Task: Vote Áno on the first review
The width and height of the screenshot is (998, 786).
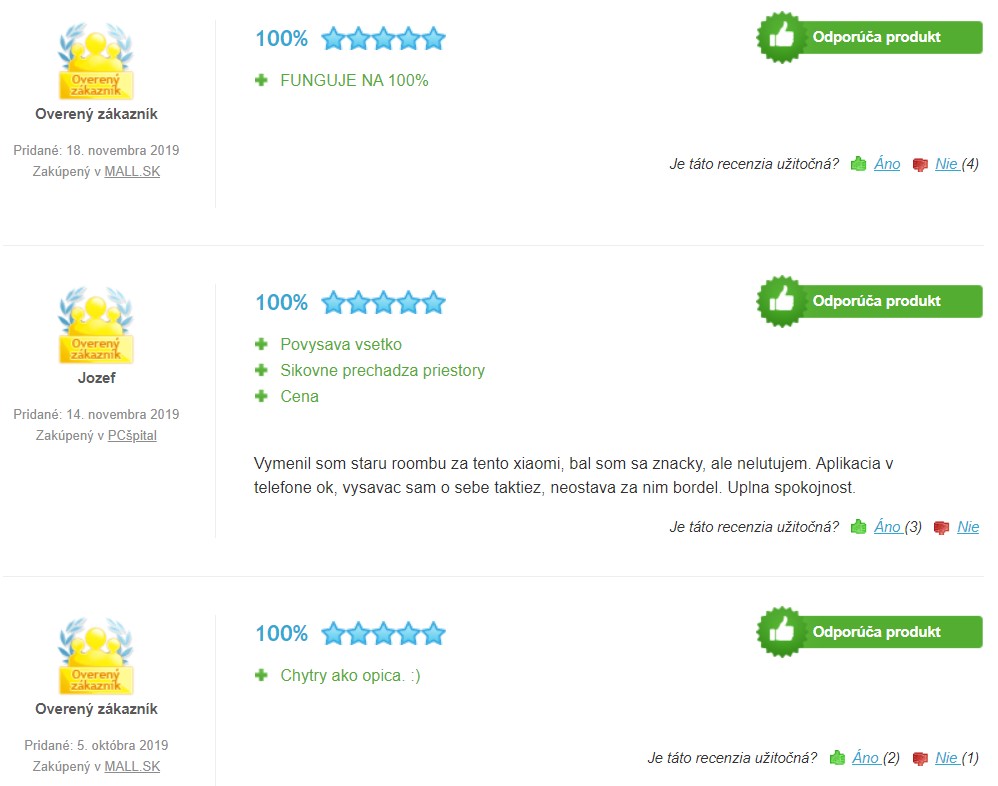Action: click(x=887, y=164)
